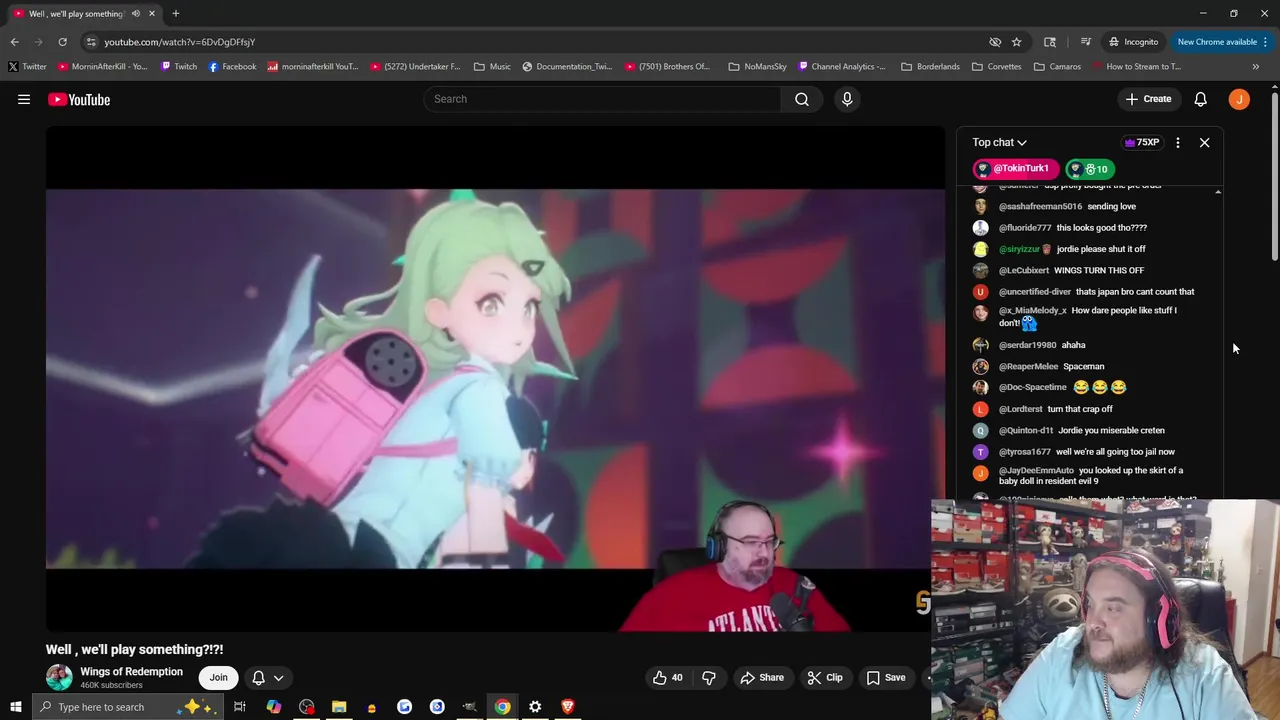Click the 75XP chat points badge
1280x720 pixels.
(x=1142, y=143)
